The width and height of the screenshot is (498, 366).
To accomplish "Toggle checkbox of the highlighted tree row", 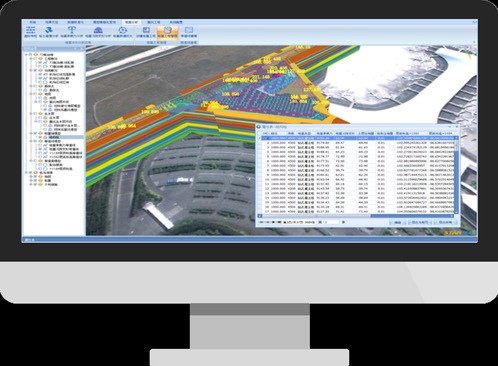I will point(40,137).
